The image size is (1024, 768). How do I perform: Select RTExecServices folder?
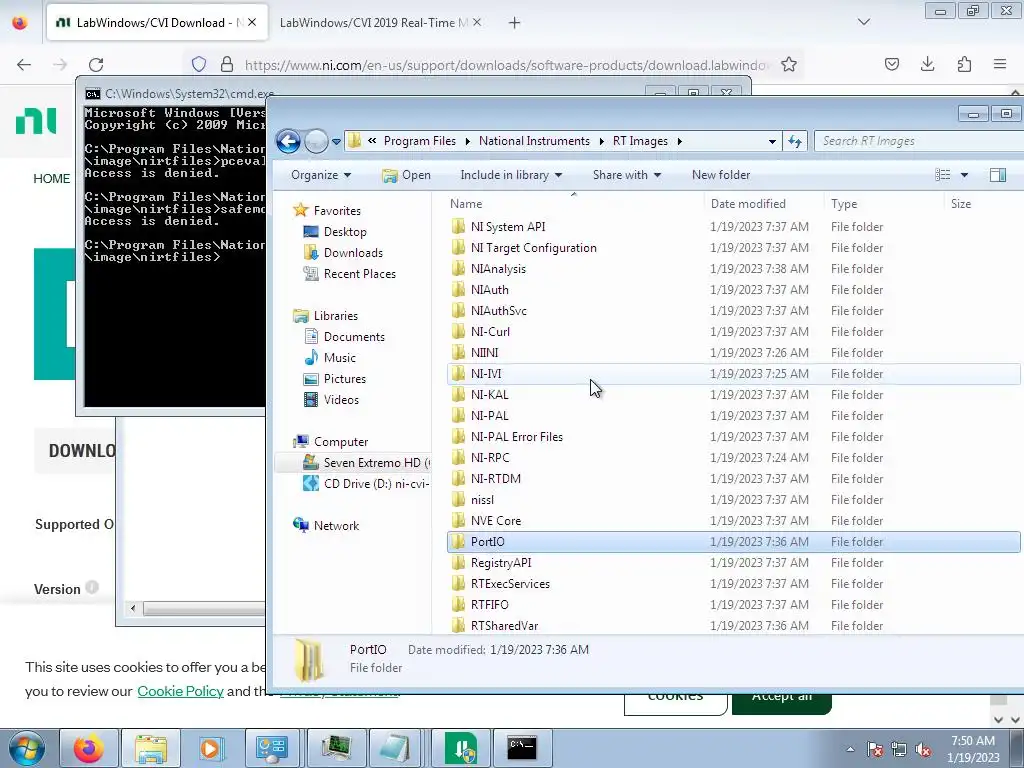(510, 584)
